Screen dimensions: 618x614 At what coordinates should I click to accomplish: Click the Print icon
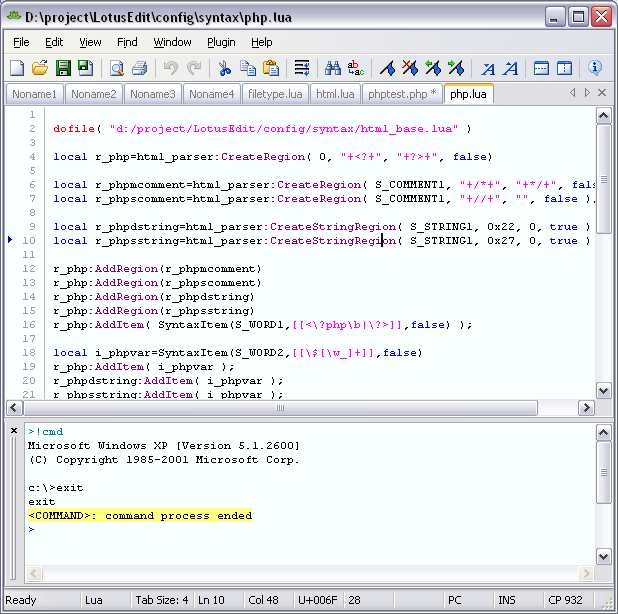(140, 68)
